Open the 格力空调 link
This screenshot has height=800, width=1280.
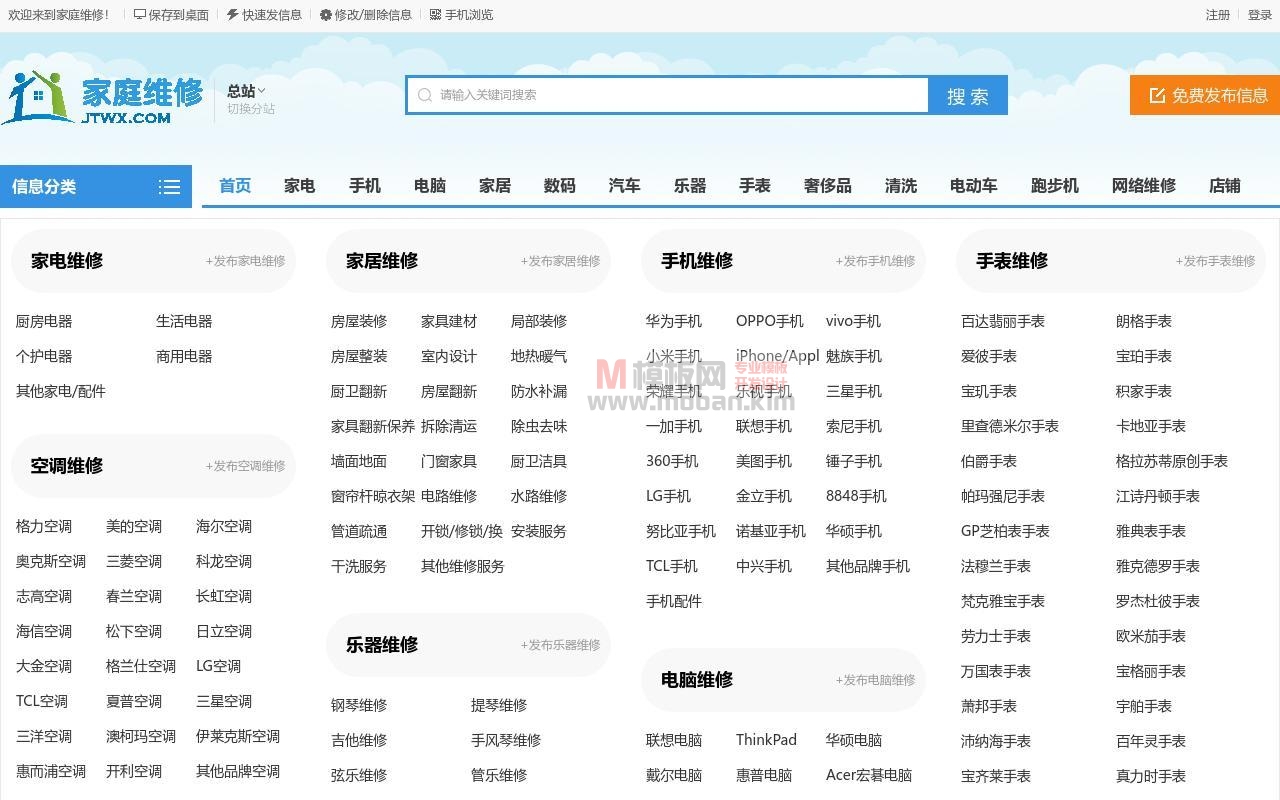click(44, 526)
